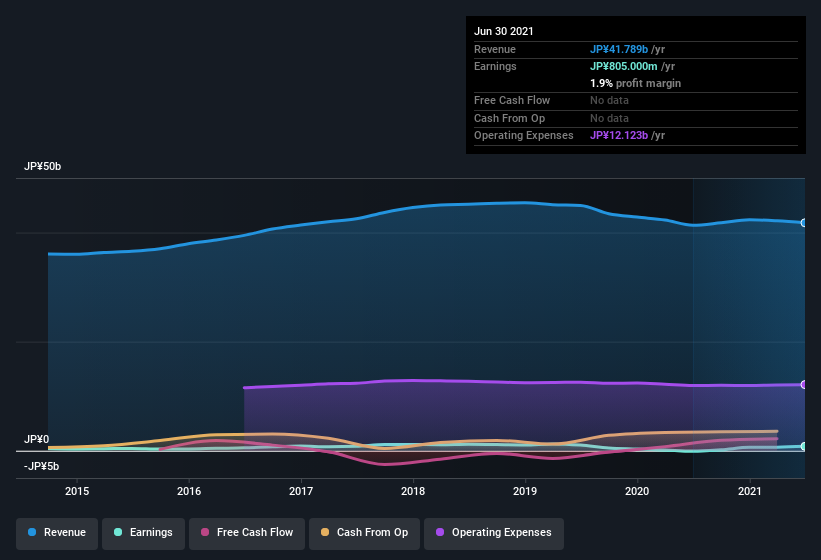
Task: Toggle the Operating Expenses legend button
Action: tap(493, 533)
